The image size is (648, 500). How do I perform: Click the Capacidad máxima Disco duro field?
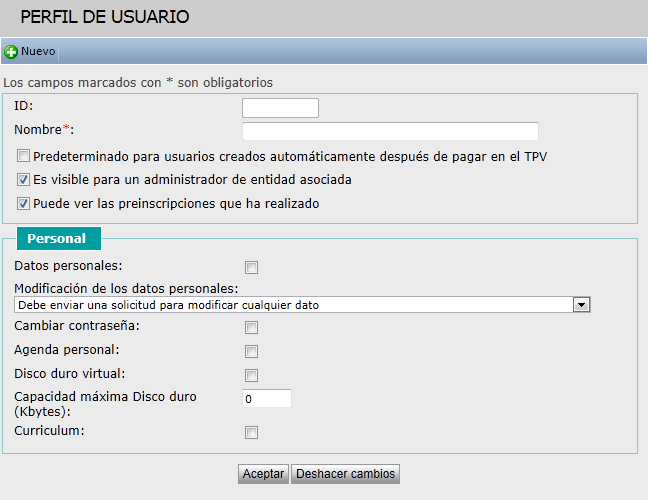coord(267,398)
